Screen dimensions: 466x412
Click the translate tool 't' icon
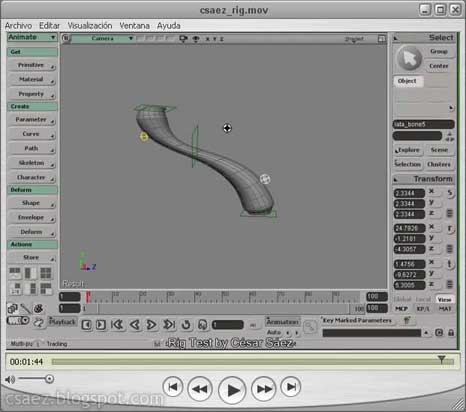[450, 264]
